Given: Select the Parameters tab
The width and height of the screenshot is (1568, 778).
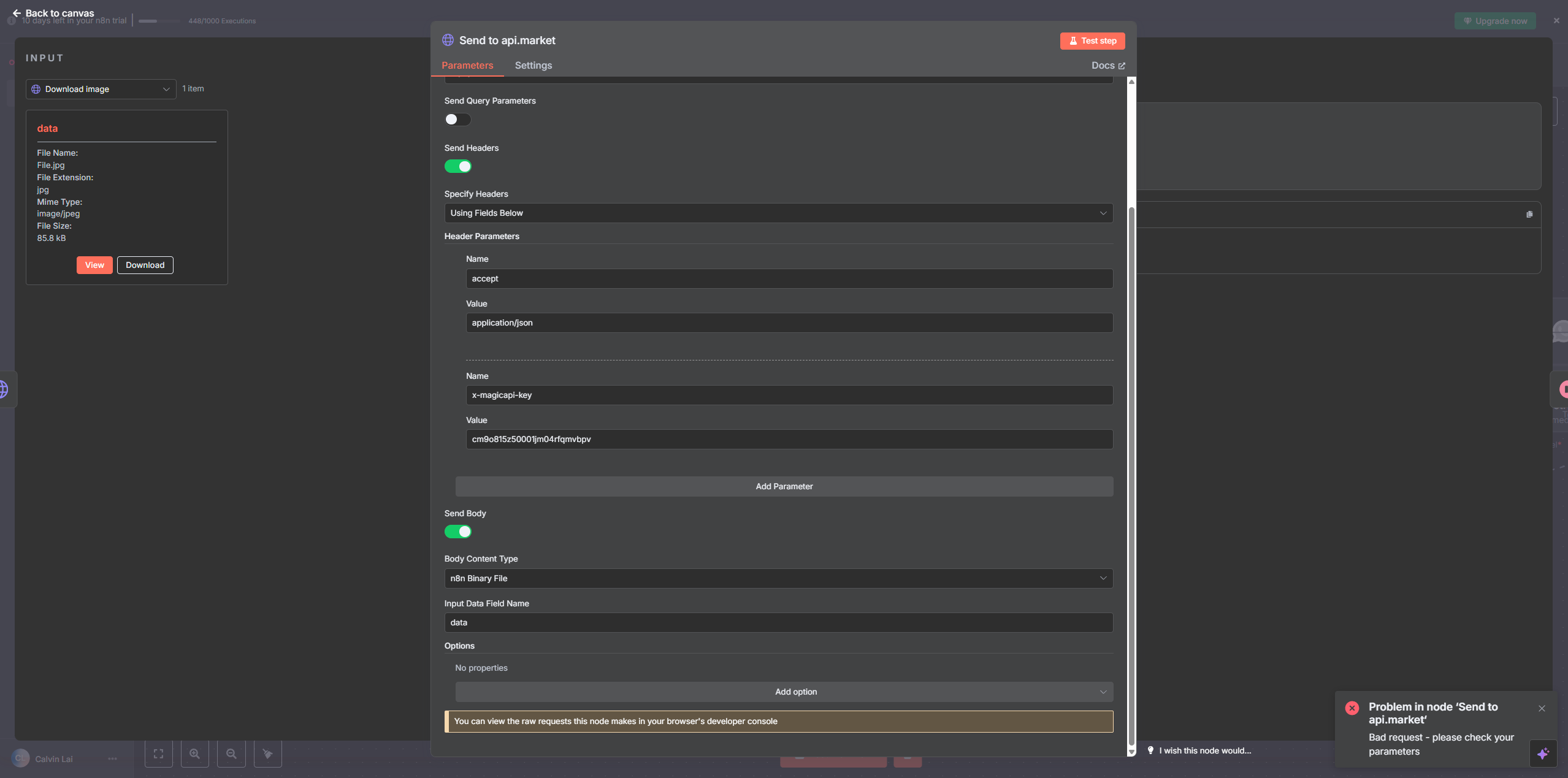Looking at the screenshot, I should (x=467, y=65).
